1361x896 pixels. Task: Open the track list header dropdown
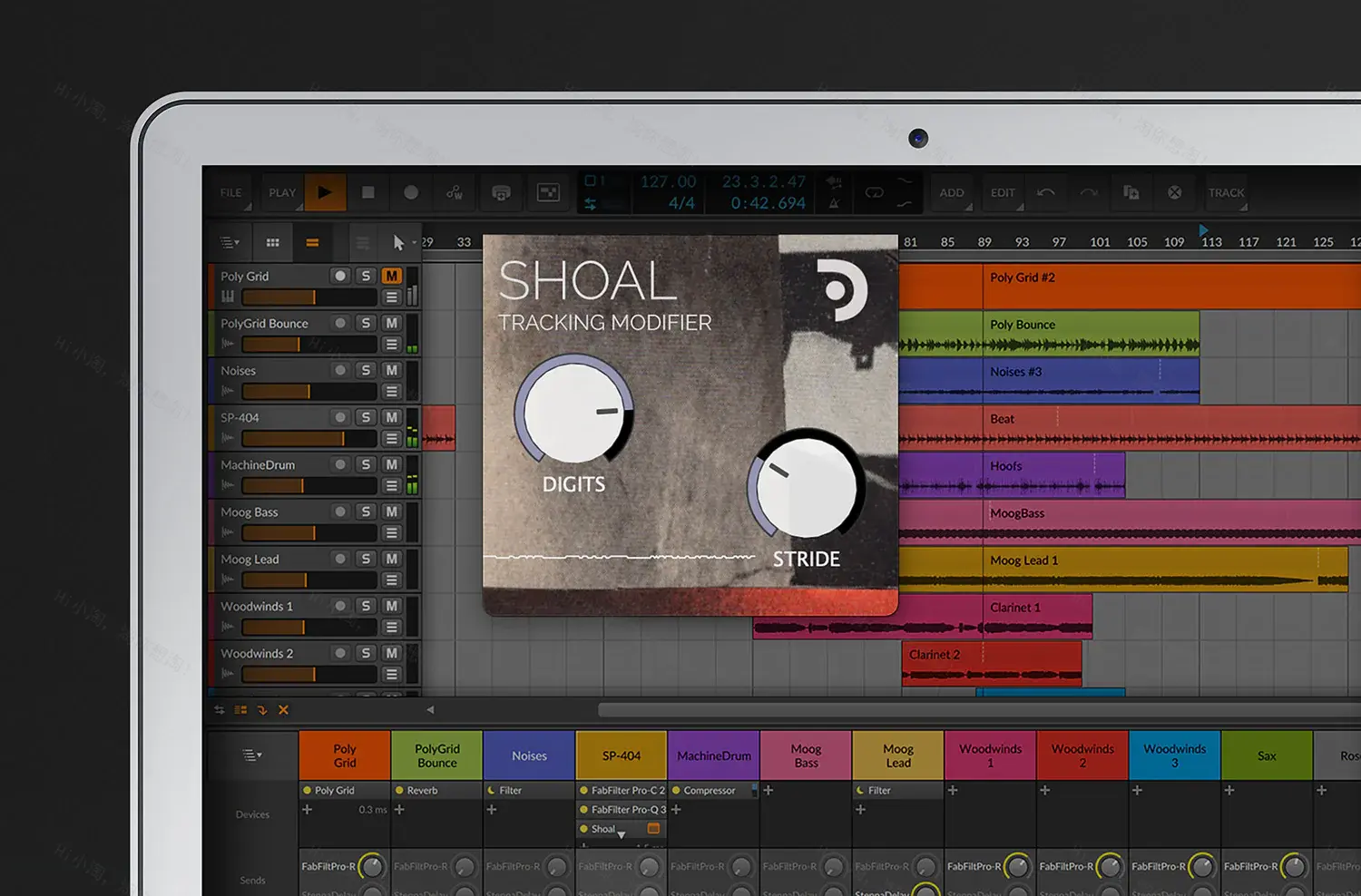click(230, 242)
